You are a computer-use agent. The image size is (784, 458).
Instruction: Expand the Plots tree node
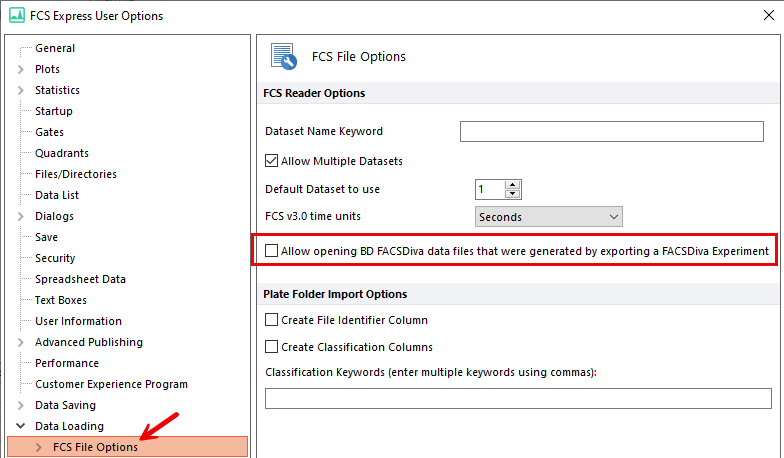click(x=21, y=69)
